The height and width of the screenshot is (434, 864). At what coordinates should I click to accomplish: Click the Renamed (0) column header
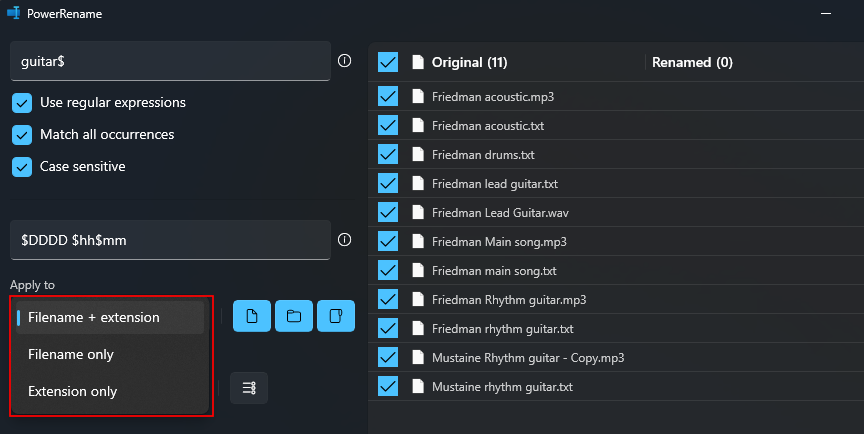(x=692, y=62)
